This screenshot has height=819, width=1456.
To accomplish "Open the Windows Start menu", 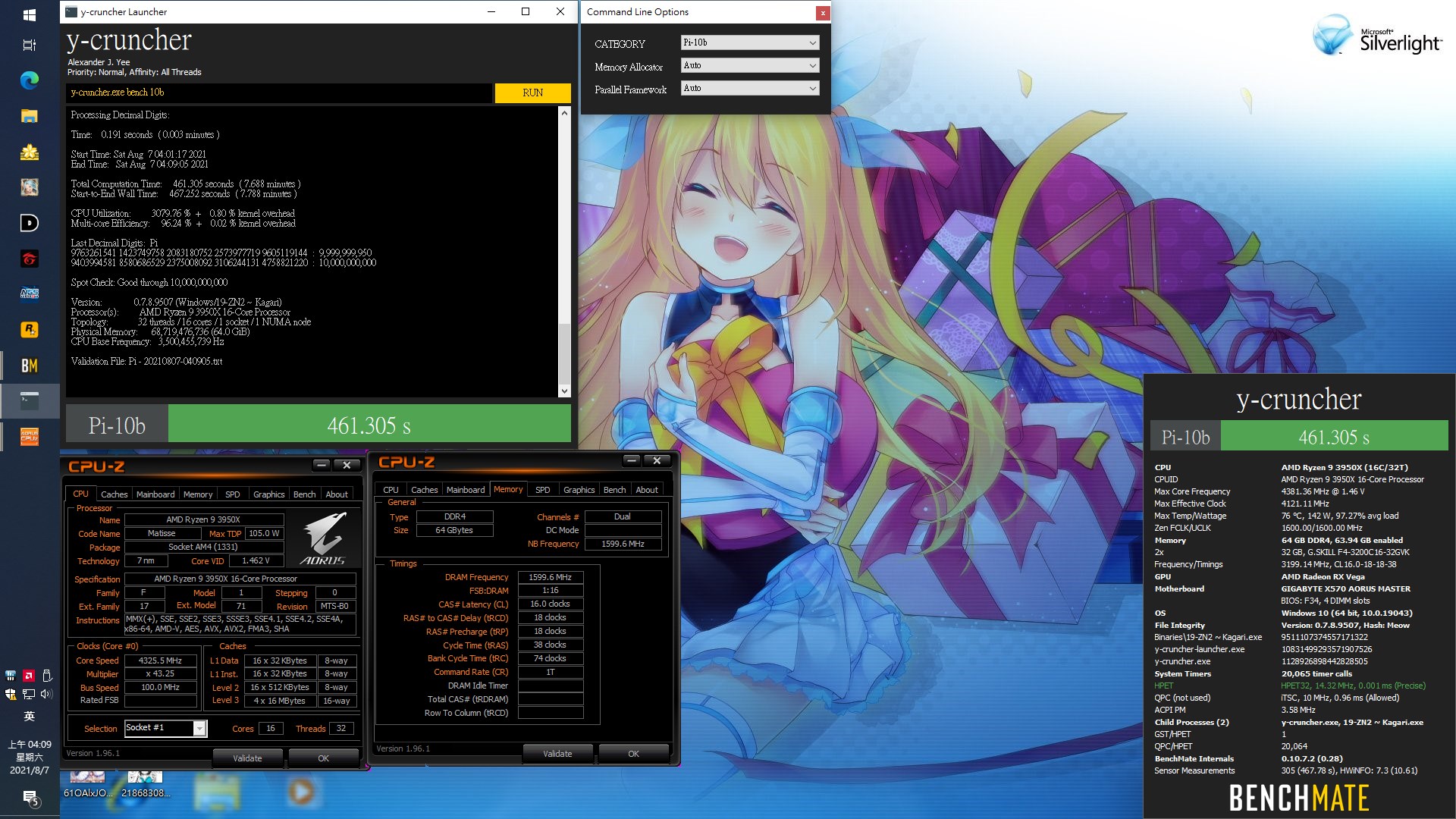I will pyautogui.click(x=29, y=14).
